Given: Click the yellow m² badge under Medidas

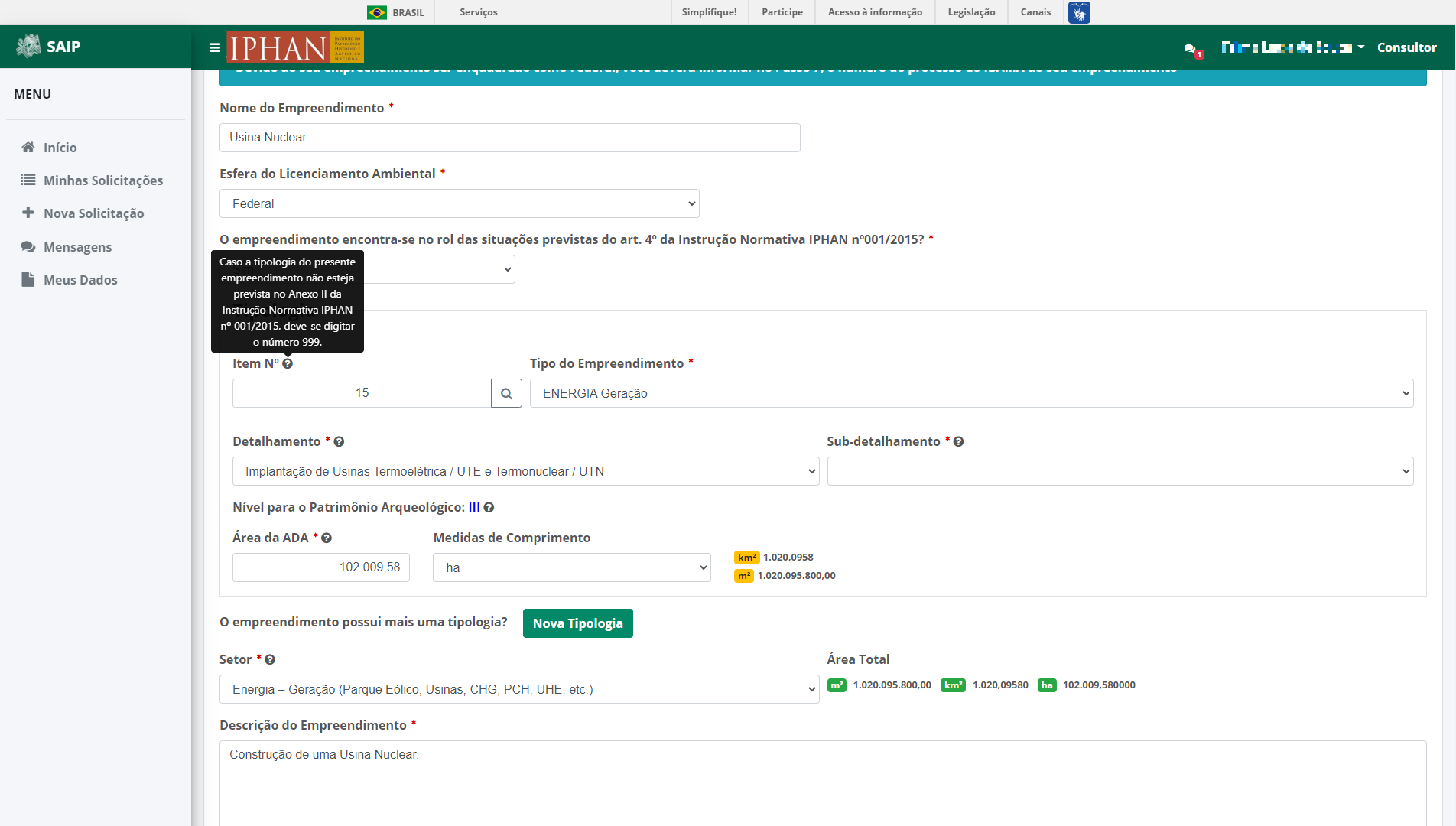Looking at the screenshot, I should tap(744, 575).
